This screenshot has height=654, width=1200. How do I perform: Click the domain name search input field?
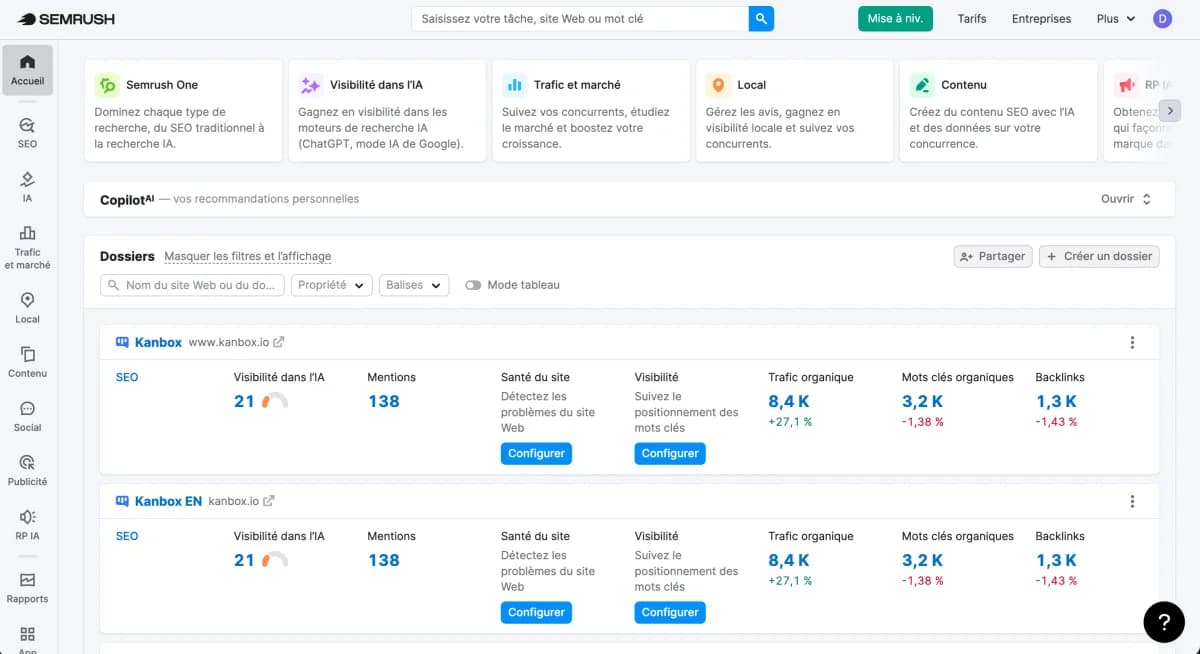click(x=191, y=284)
